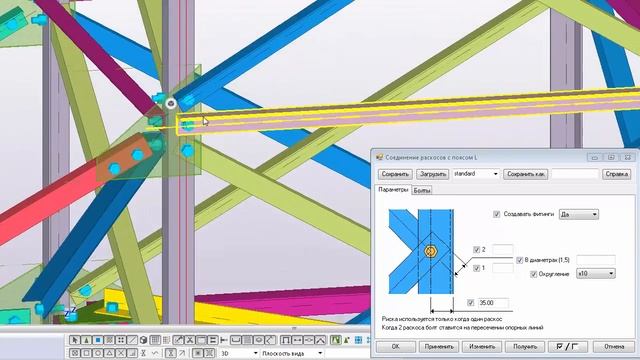Toggle the hatched square selection switch
This screenshot has width=640, height=360.
pyautogui.click(x=109, y=340)
